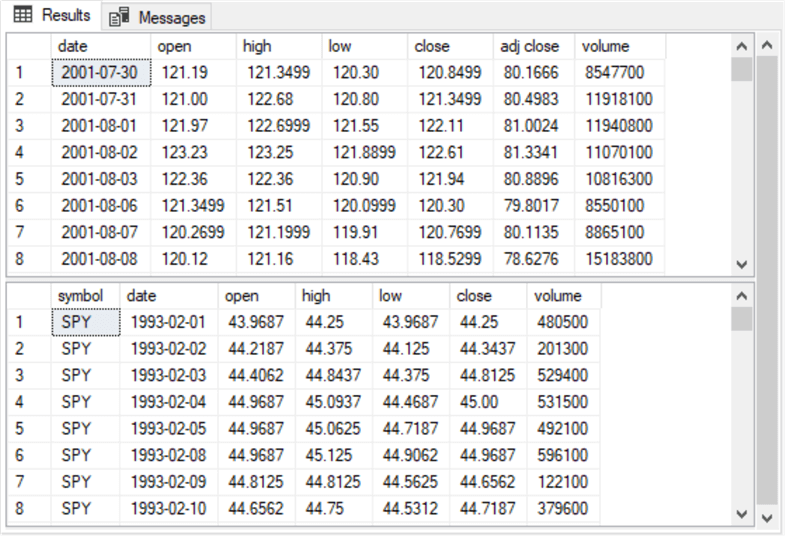Select SPY cell in row 1993-02-10
Screen dimensions: 785x536
coord(85,508)
